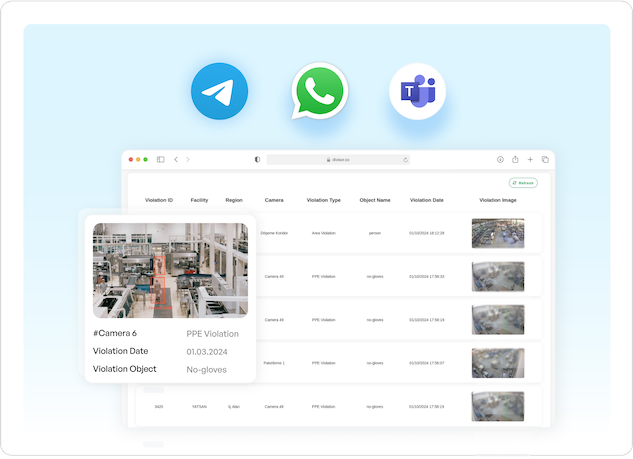Image resolution: width=633 pixels, height=459 pixels.
Task: Open the Paketleme 1 row violation image
Action: coord(497,363)
